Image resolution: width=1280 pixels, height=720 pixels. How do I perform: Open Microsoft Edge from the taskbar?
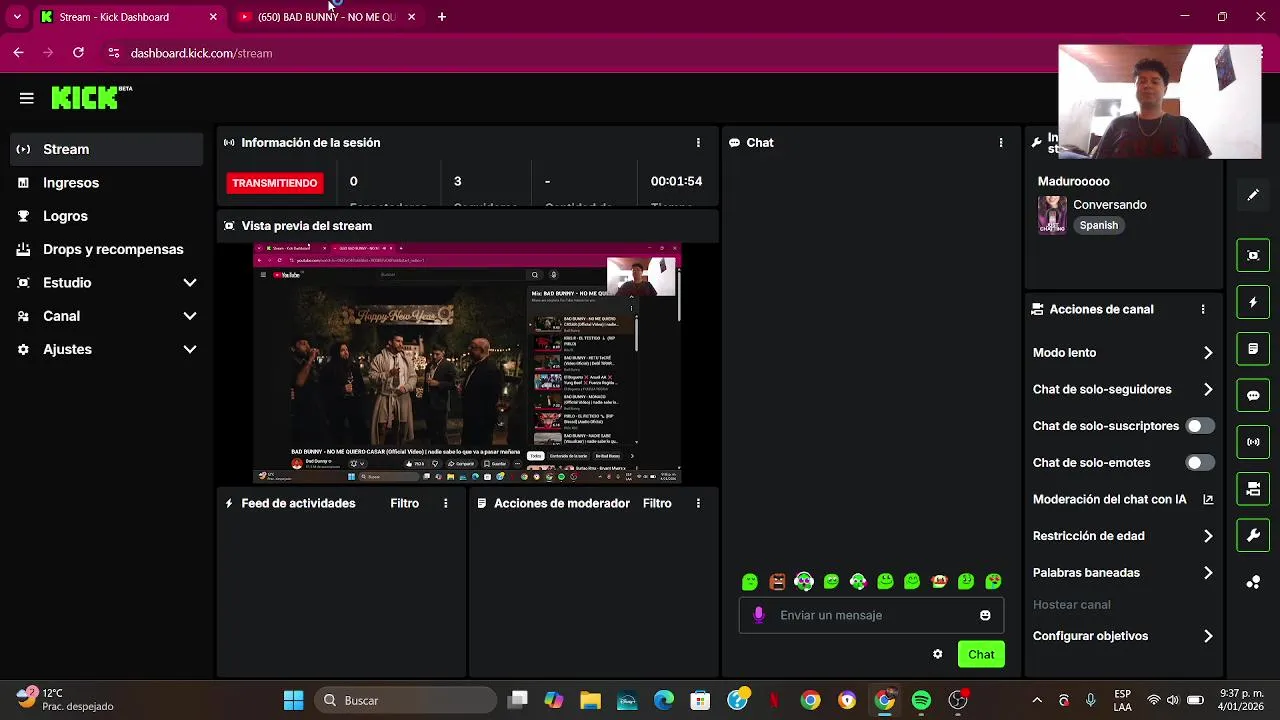(664, 700)
